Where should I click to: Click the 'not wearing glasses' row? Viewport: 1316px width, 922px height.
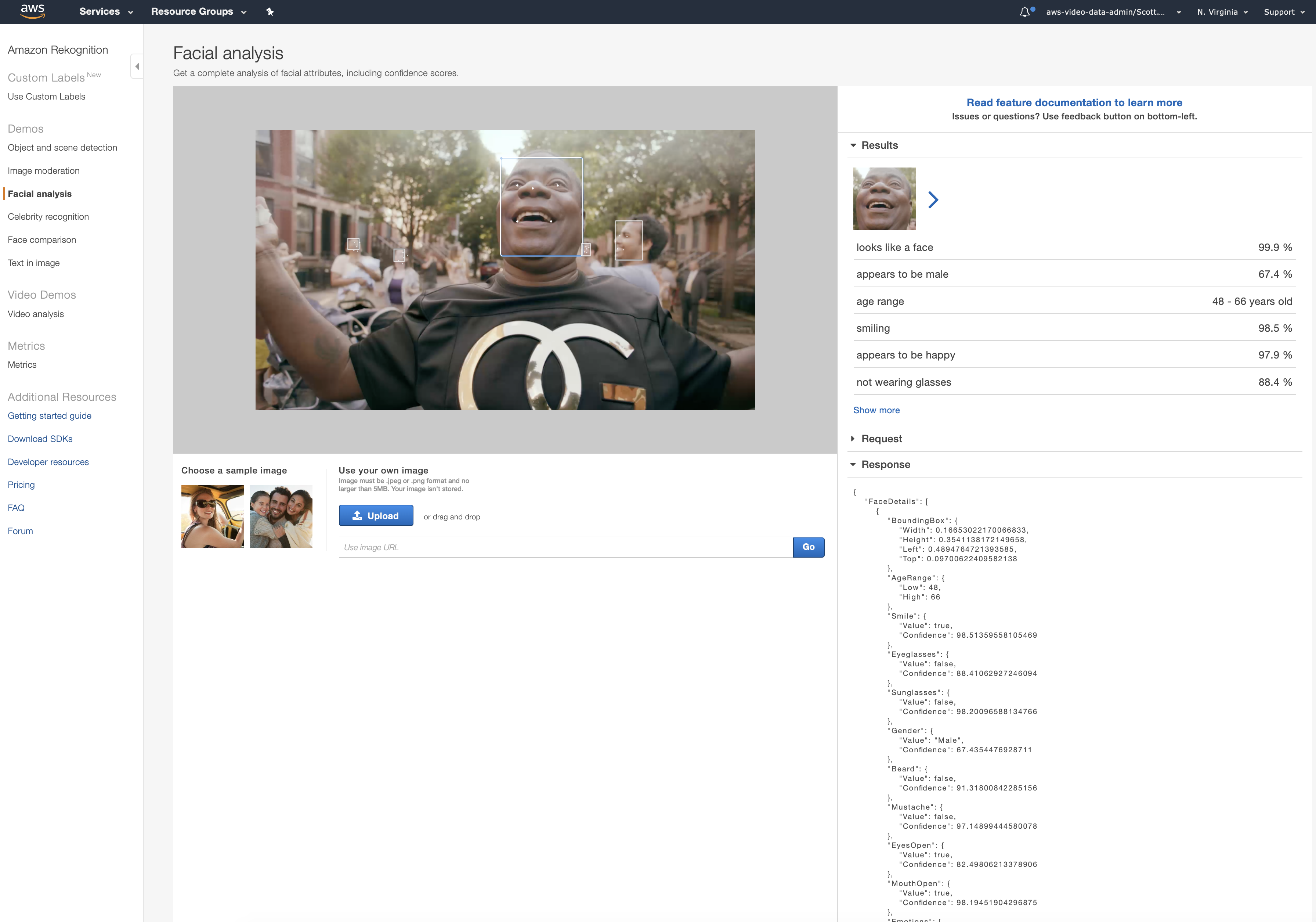pos(1074,382)
